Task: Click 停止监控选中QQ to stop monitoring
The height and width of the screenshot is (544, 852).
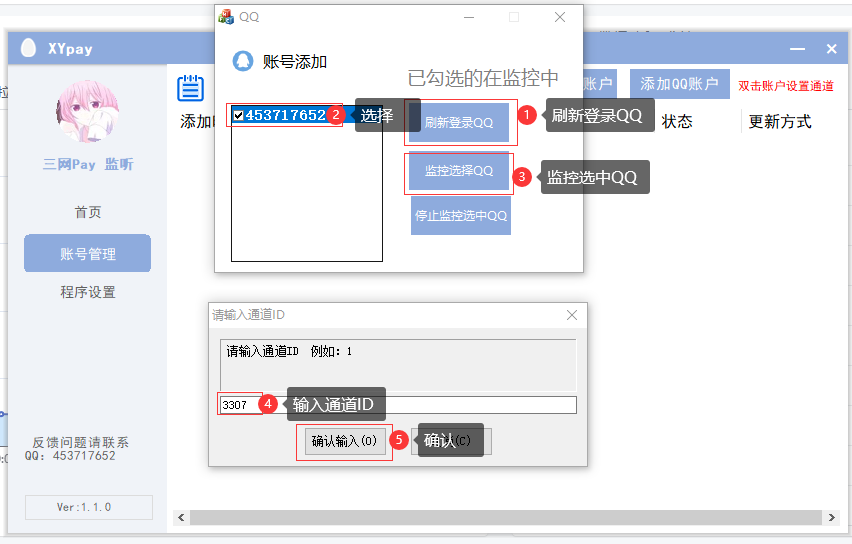Action: (x=461, y=215)
